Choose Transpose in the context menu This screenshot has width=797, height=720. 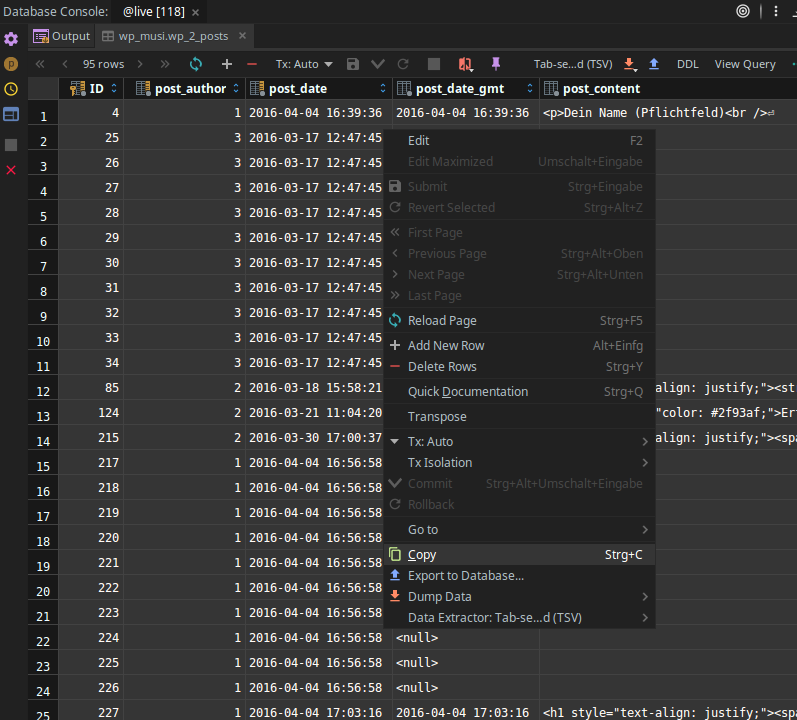(x=437, y=416)
